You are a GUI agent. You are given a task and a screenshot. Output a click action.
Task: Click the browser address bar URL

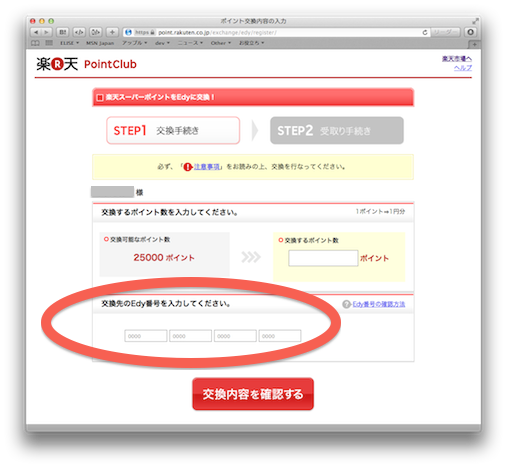tap(217, 32)
